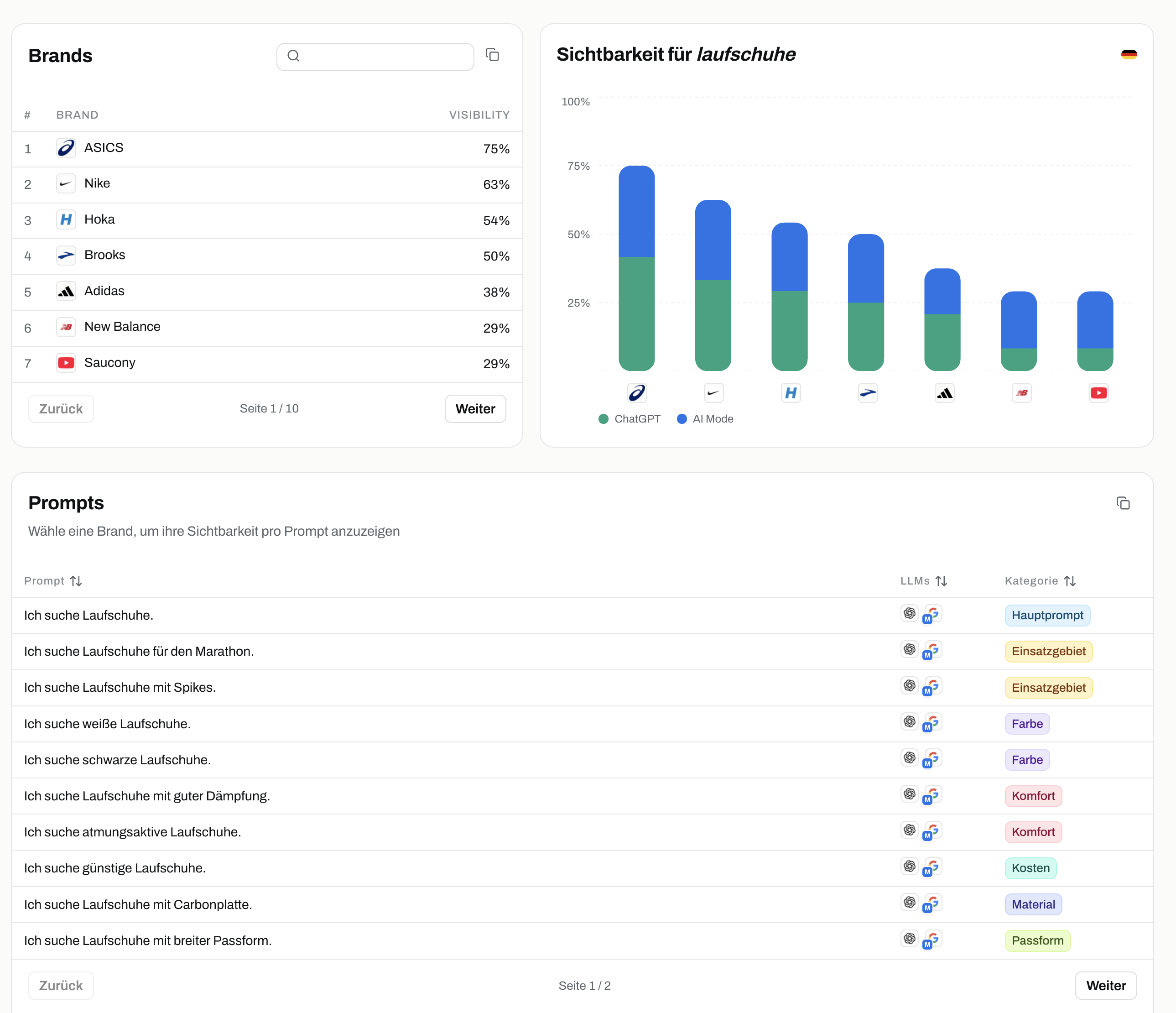Image resolution: width=1176 pixels, height=1013 pixels.
Task: Click the Hauptprompt category tag
Action: [x=1047, y=616]
